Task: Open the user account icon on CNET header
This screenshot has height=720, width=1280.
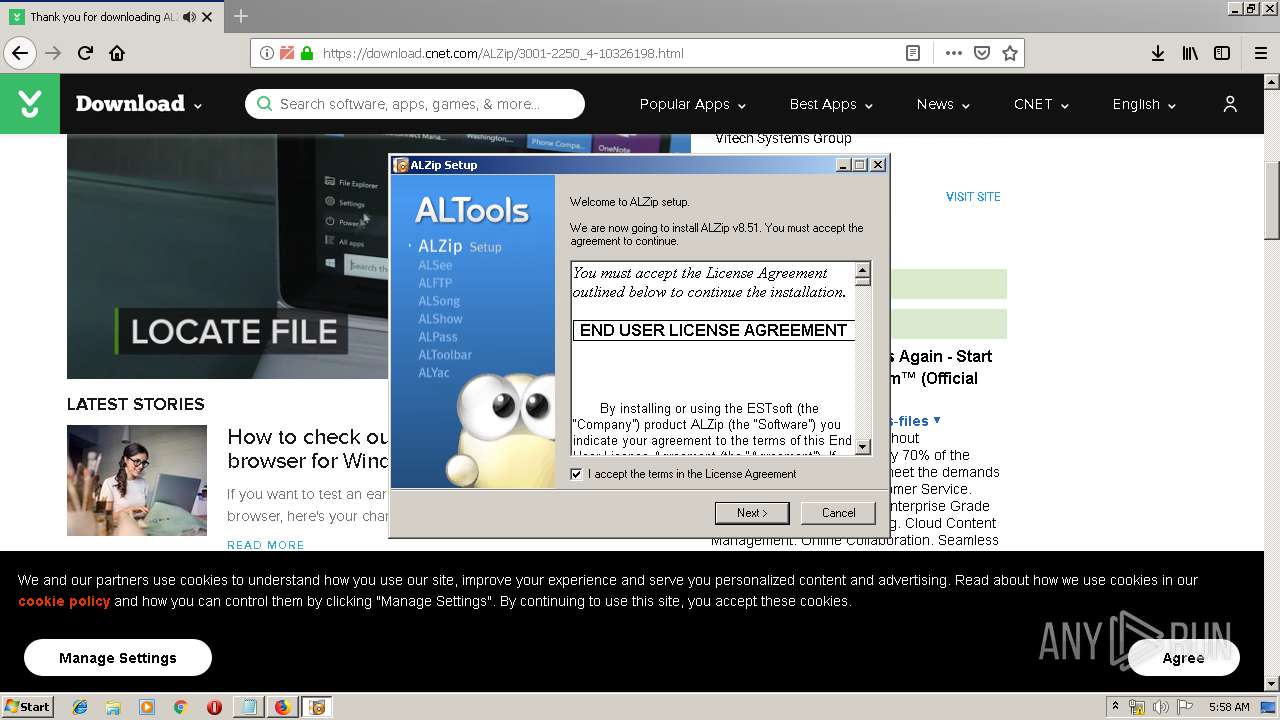Action: [x=1230, y=104]
